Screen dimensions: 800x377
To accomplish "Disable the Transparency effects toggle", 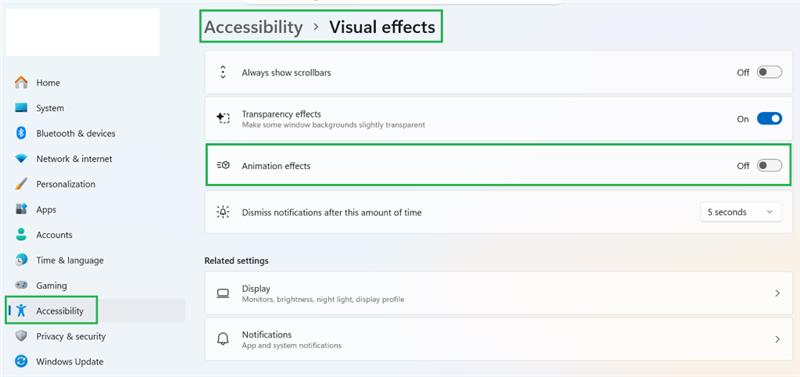I will click(x=769, y=119).
